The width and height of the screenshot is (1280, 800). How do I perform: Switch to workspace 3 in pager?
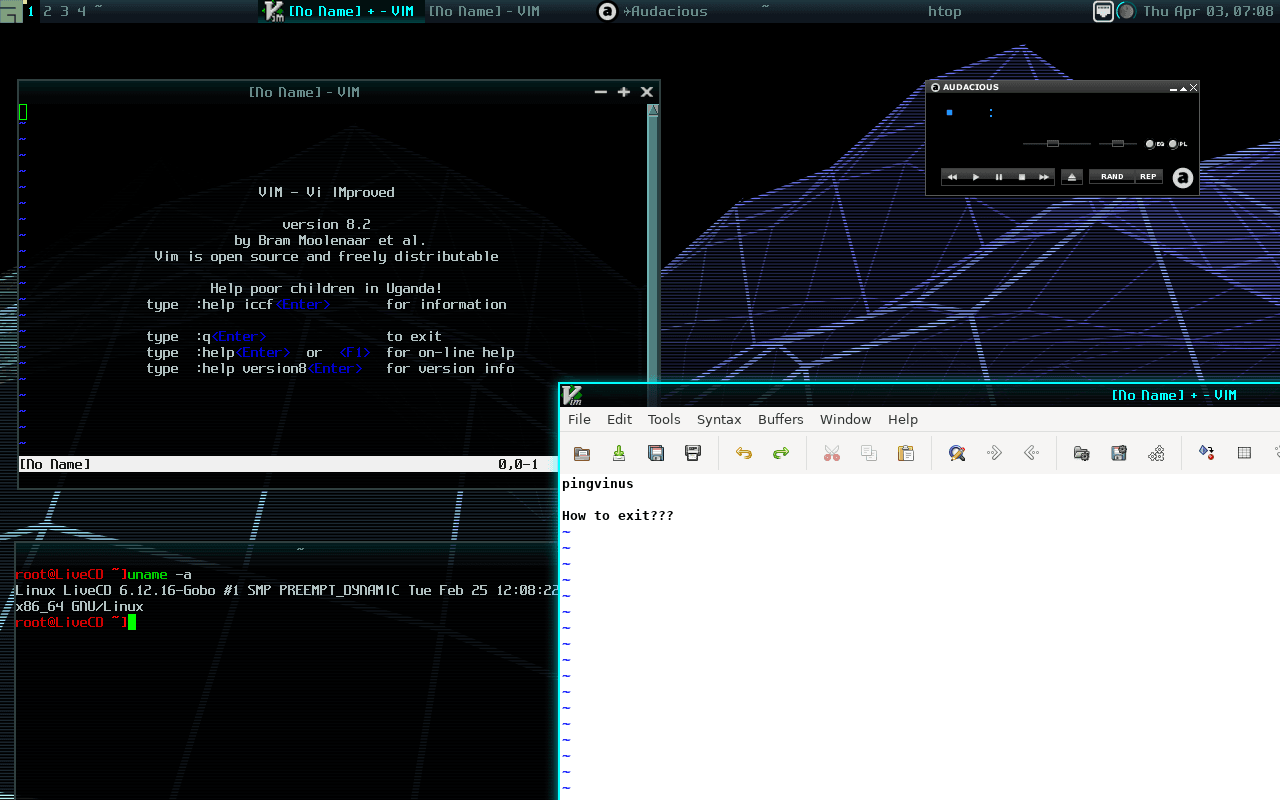pyautogui.click(x=65, y=11)
